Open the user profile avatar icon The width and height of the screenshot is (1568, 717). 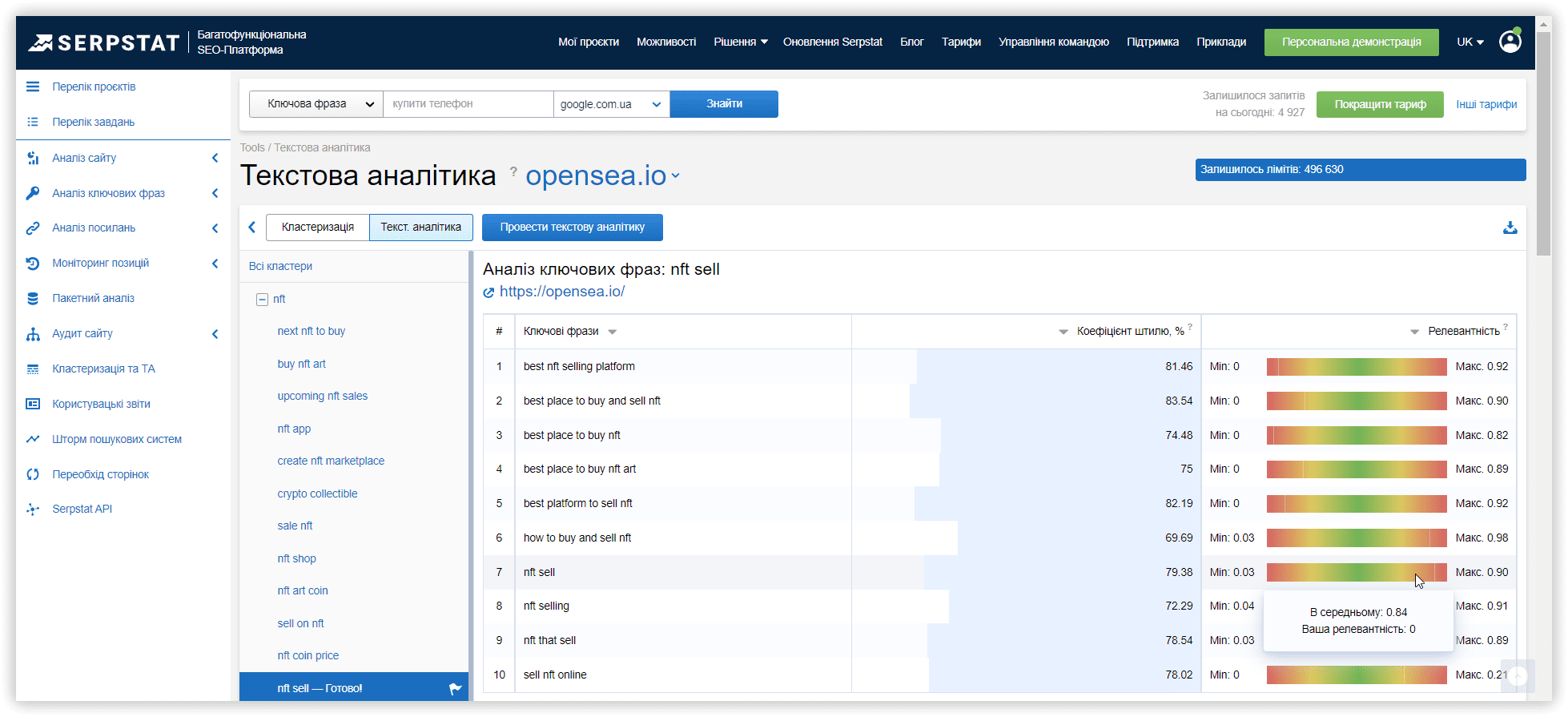[1510, 42]
